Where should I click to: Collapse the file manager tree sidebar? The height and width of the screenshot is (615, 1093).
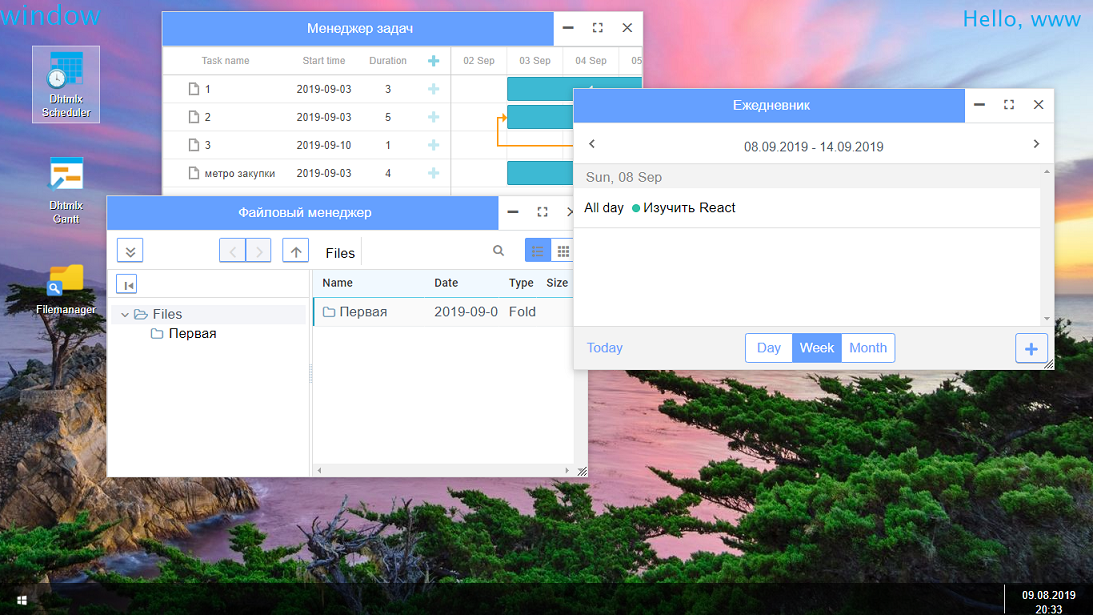126,284
